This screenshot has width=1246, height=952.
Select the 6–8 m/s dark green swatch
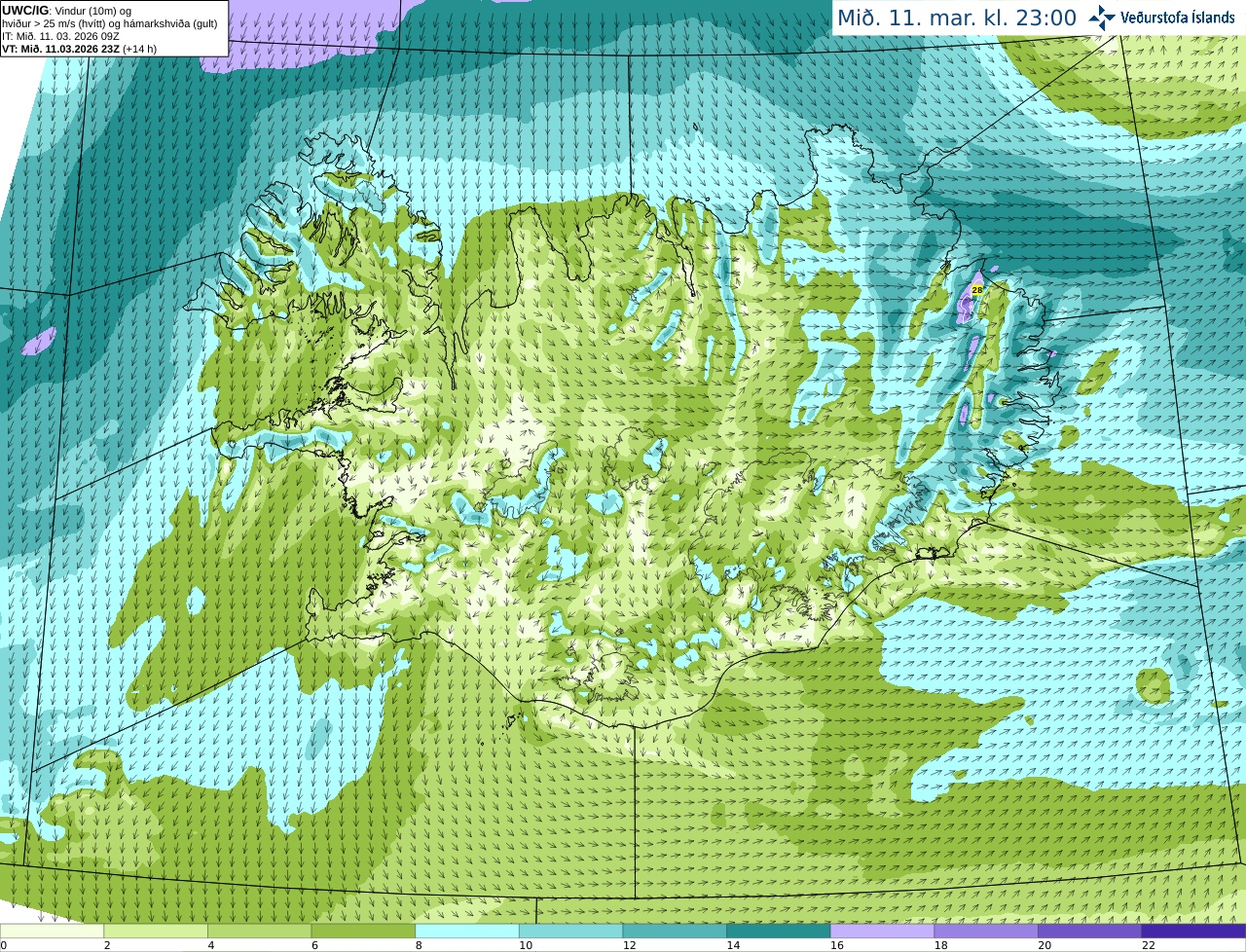tap(363, 931)
